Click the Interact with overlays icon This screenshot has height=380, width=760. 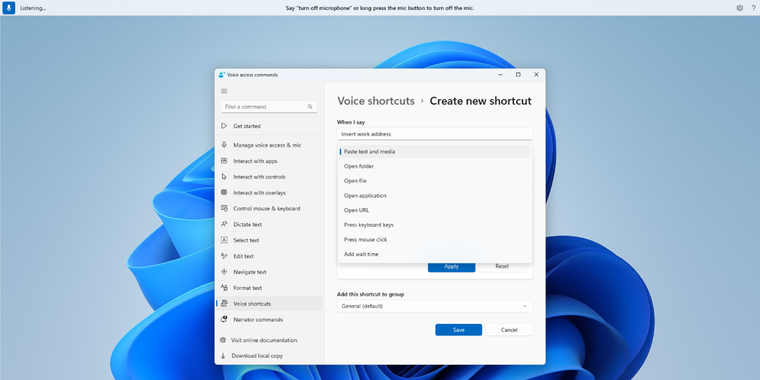tap(224, 192)
